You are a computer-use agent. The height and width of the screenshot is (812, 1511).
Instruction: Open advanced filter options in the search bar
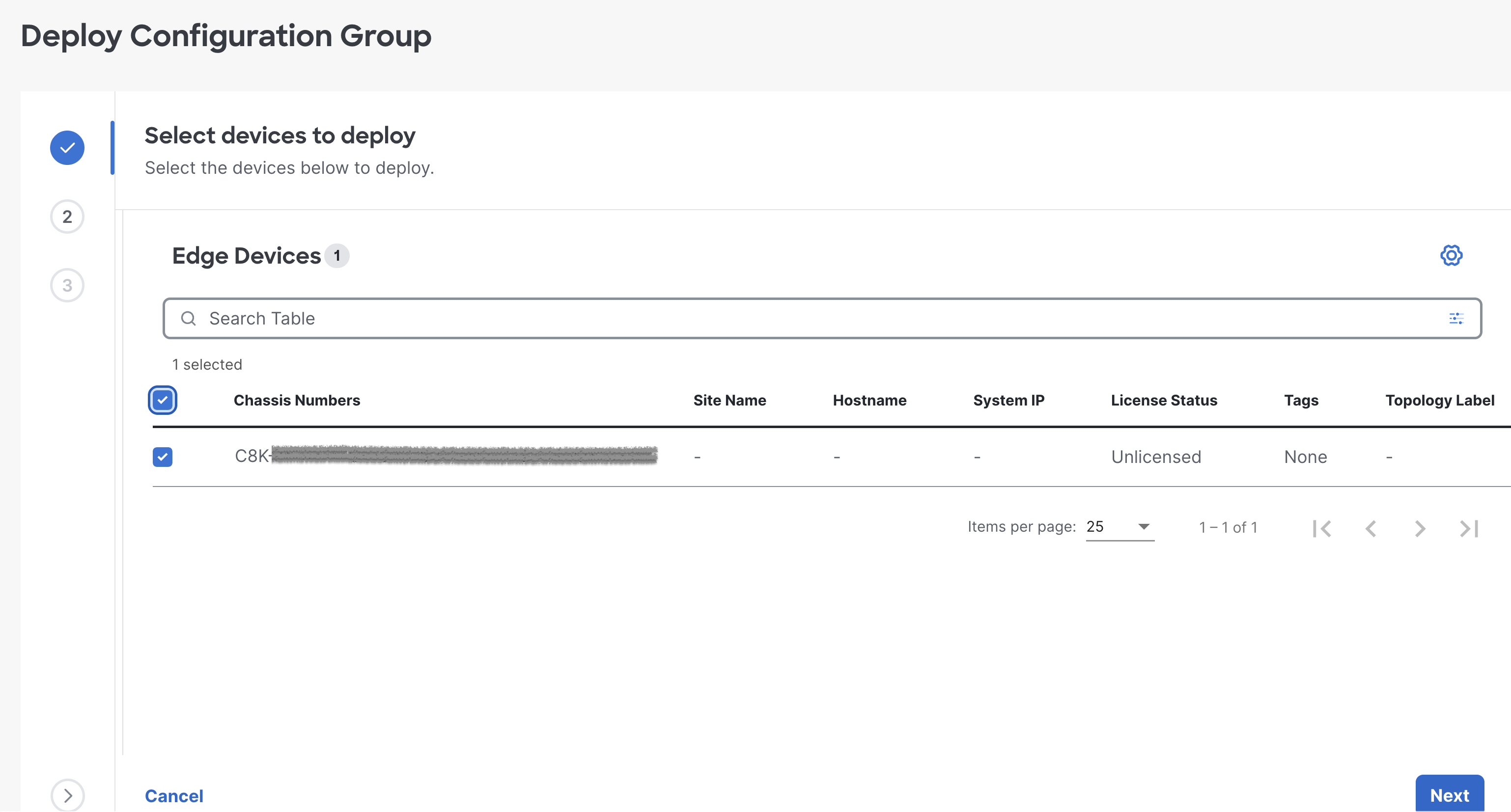click(x=1456, y=318)
